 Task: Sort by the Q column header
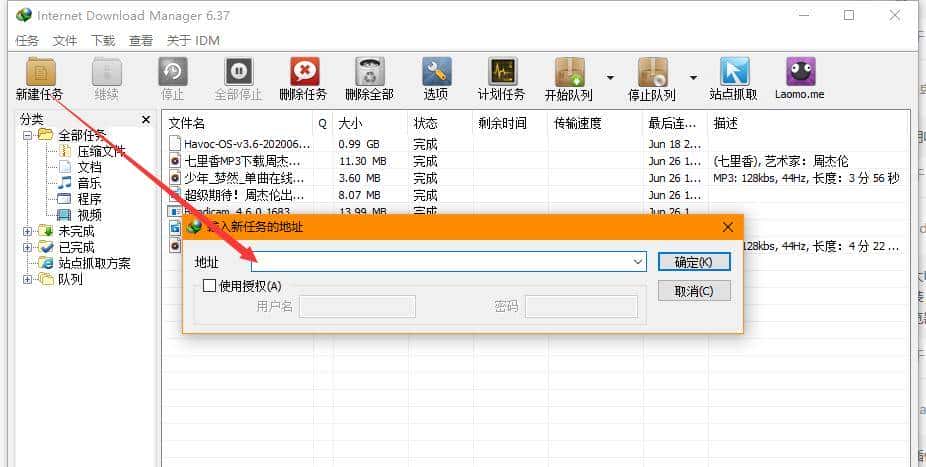[x=322, y=124]
